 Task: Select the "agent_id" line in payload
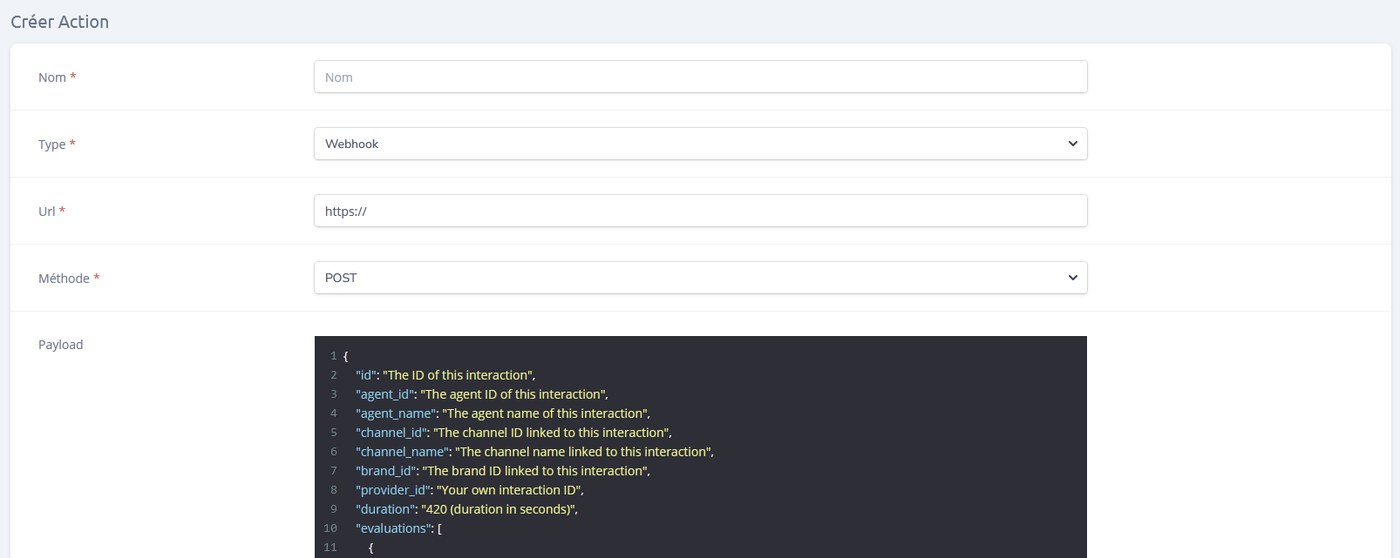(x=480, y=394)
